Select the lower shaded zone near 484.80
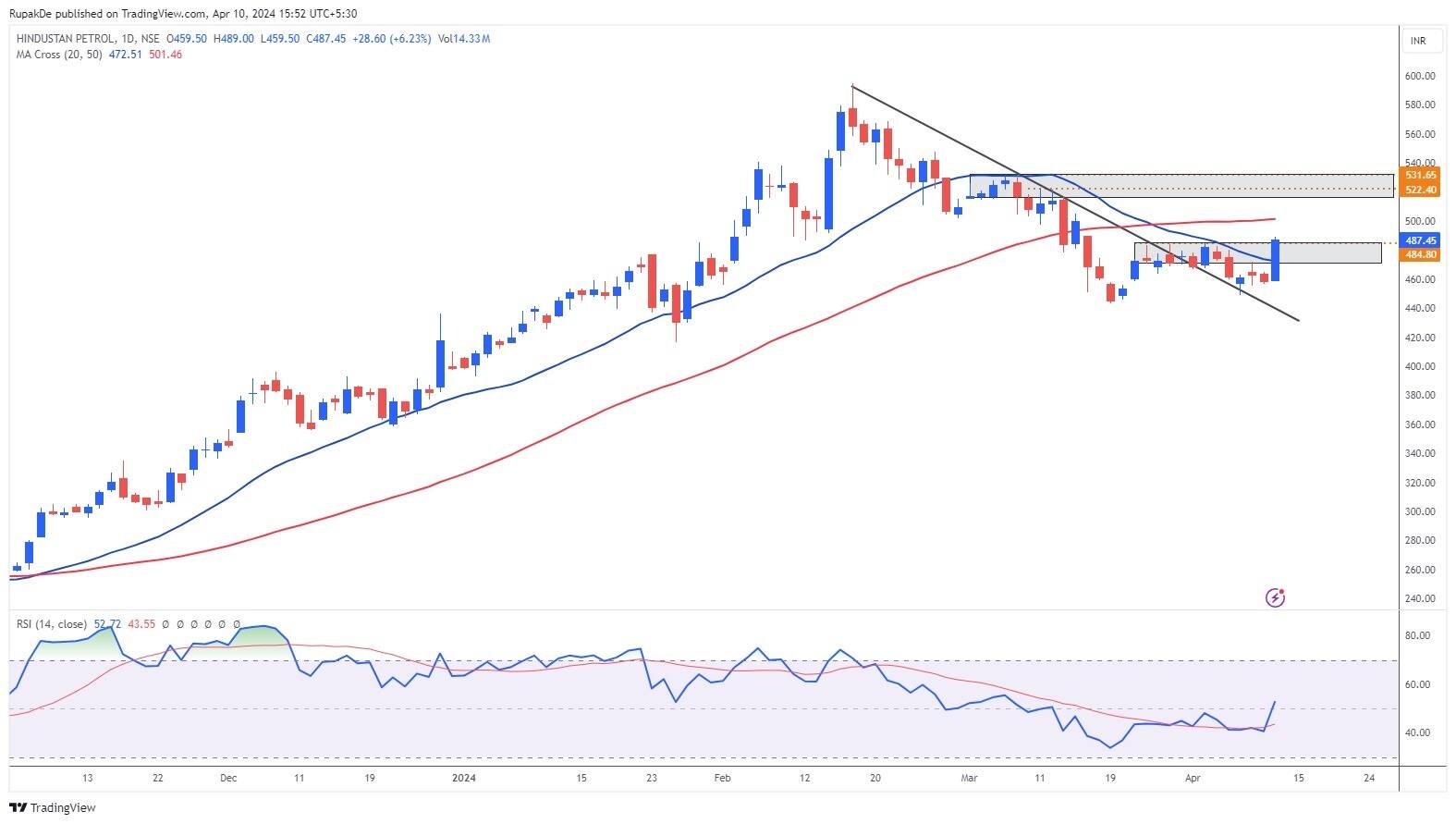1456x824 pixels. 1258,252
